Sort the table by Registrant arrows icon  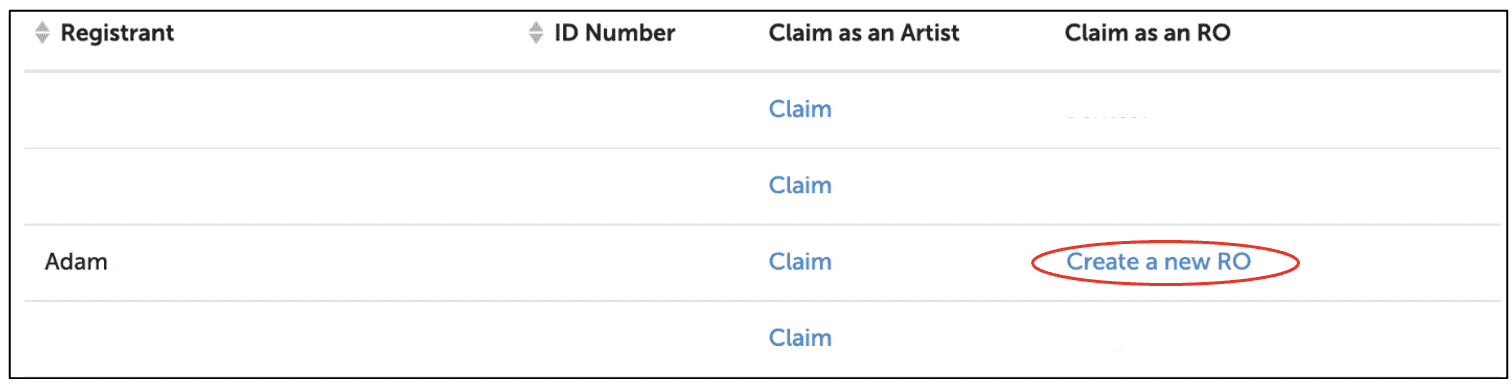coord(42,33)
